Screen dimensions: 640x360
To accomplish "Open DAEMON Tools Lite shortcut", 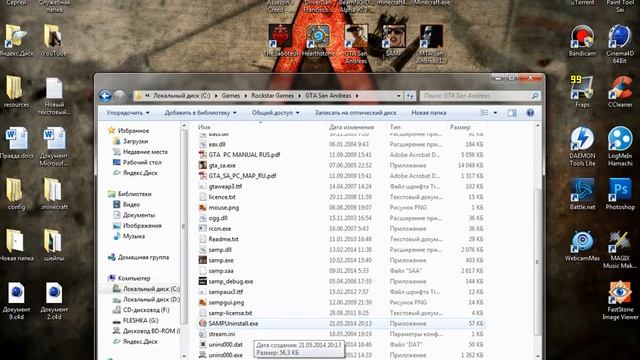I will [x=582, y=146].
